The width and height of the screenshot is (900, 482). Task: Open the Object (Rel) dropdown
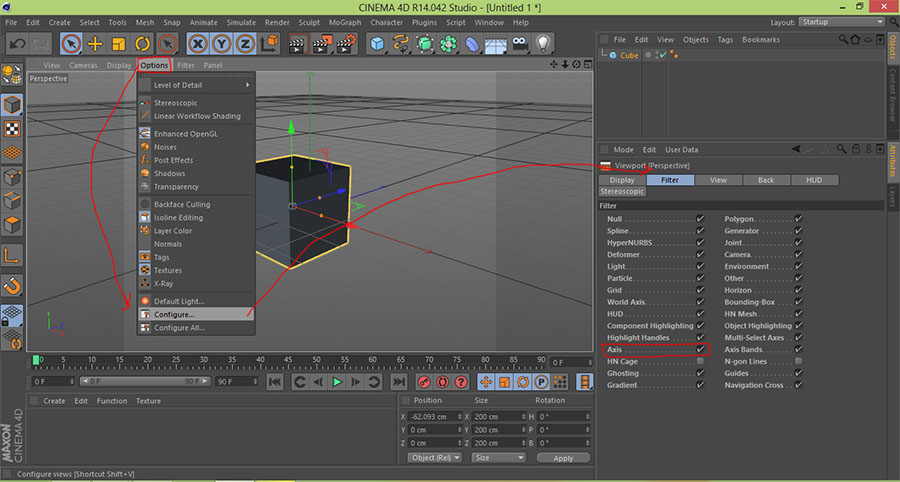435,458
